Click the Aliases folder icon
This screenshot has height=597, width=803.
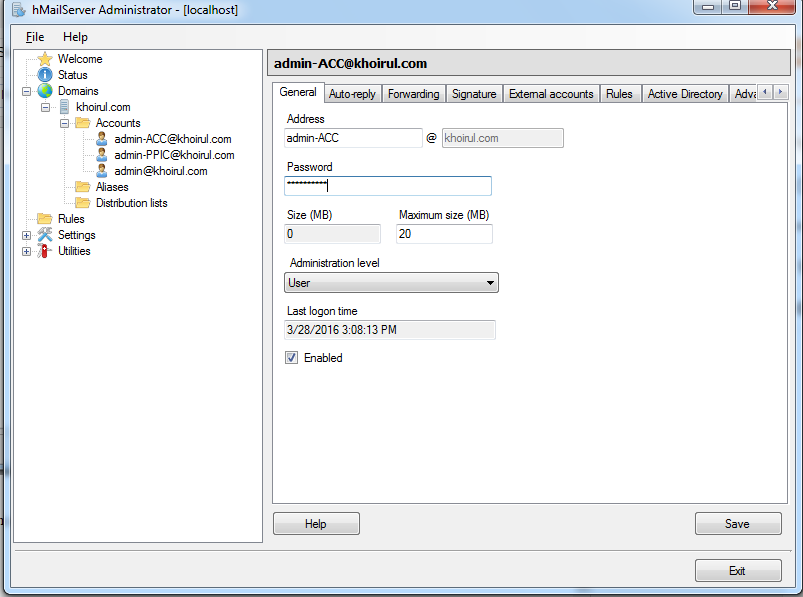[82, 186]
